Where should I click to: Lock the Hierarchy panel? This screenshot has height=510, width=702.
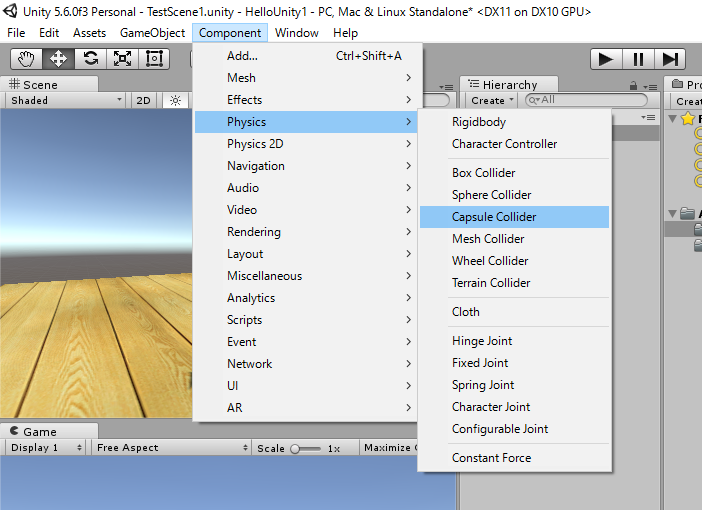[633, 86]
